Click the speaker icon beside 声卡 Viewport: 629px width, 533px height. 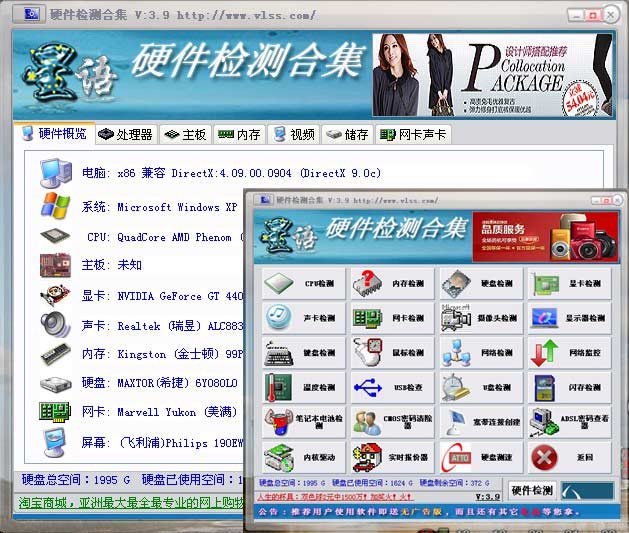(x=55, y=324)
